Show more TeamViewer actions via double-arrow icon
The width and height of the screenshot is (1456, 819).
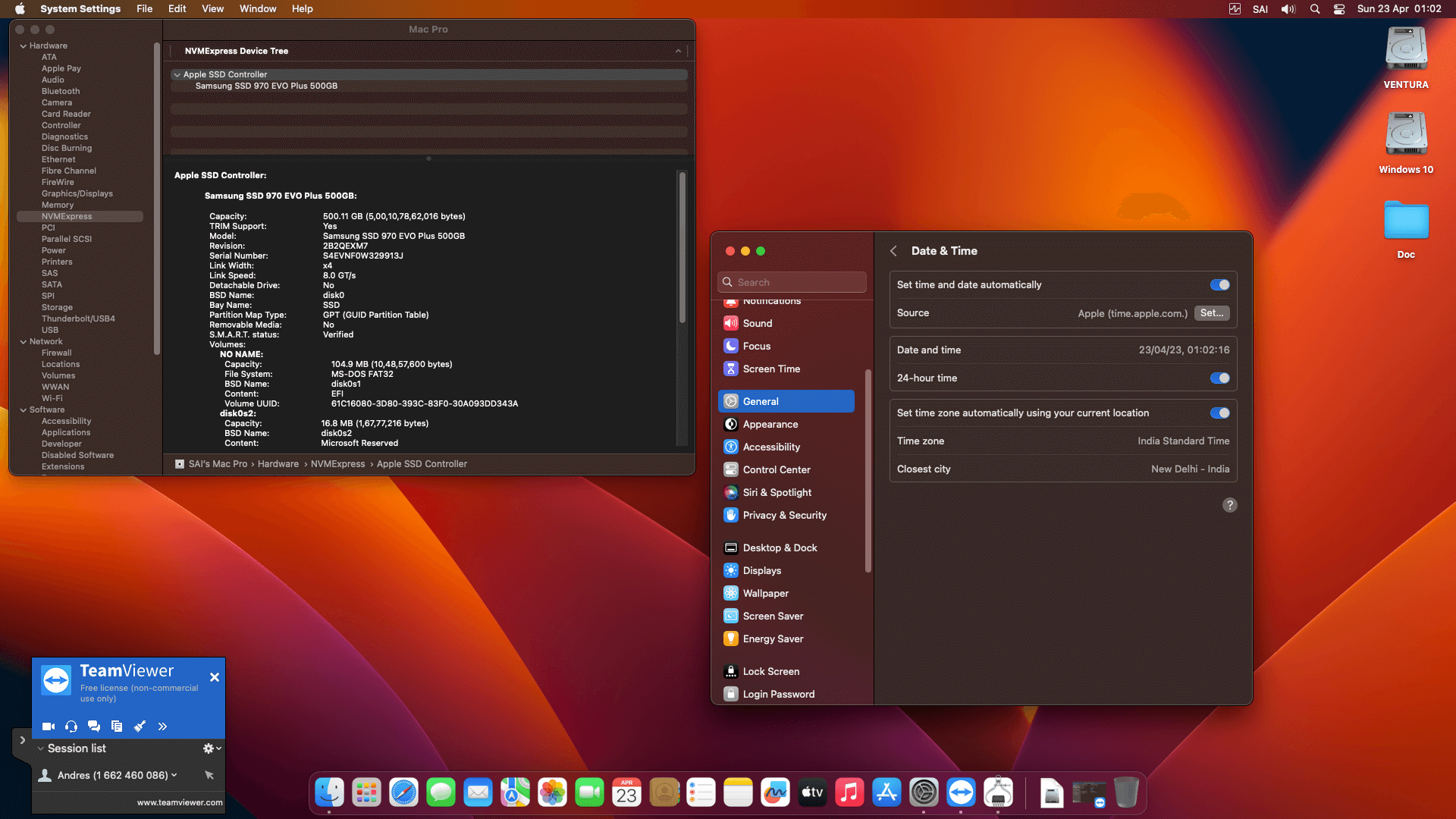[x=162, y=726]
